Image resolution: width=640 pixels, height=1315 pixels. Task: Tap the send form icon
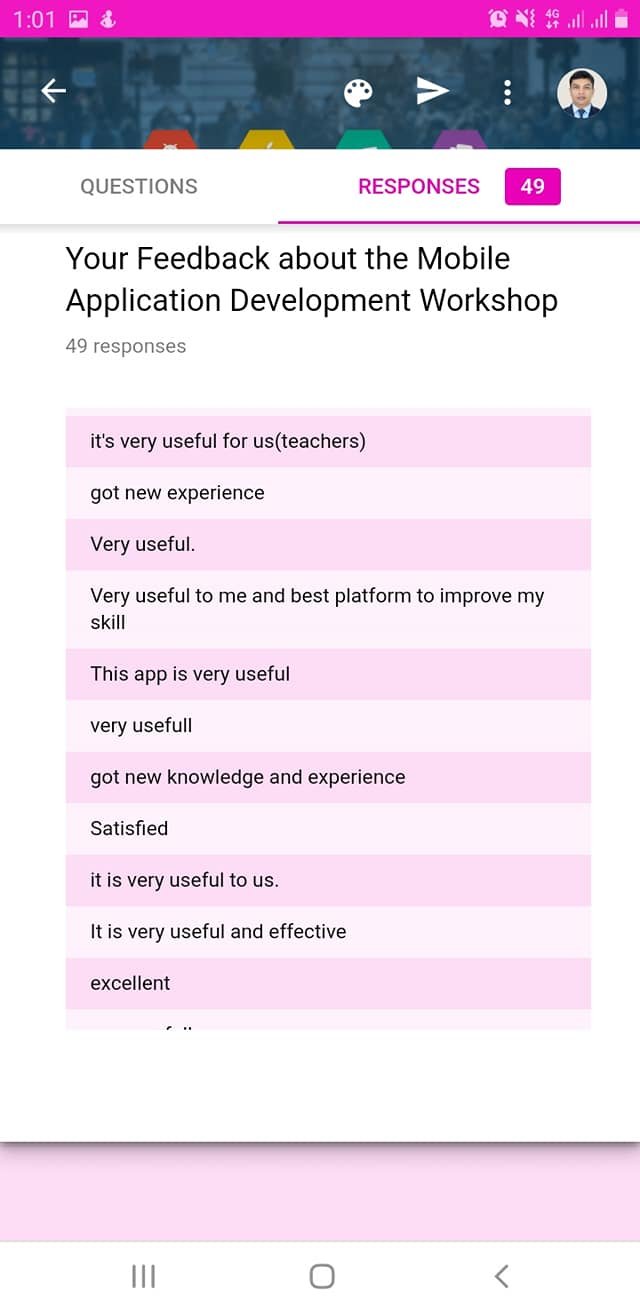coord(432,92)
